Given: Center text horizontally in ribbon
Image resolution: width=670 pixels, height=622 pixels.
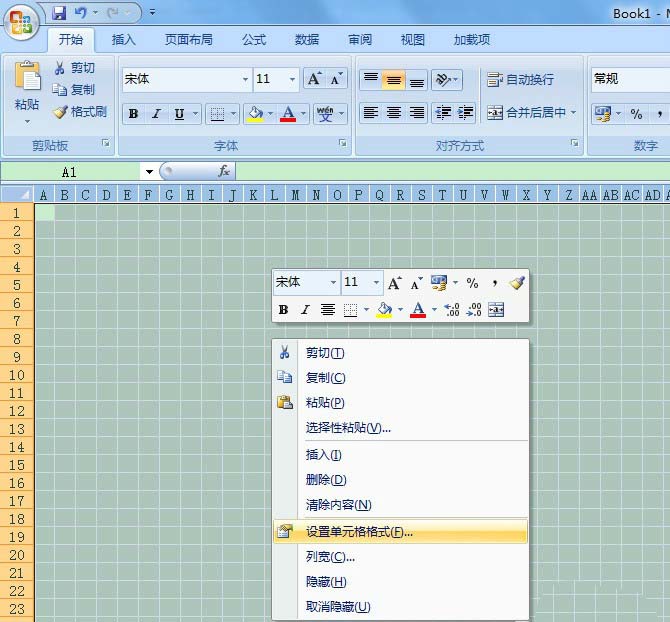Looking at the screenshot, I should [x=394, y=113].
